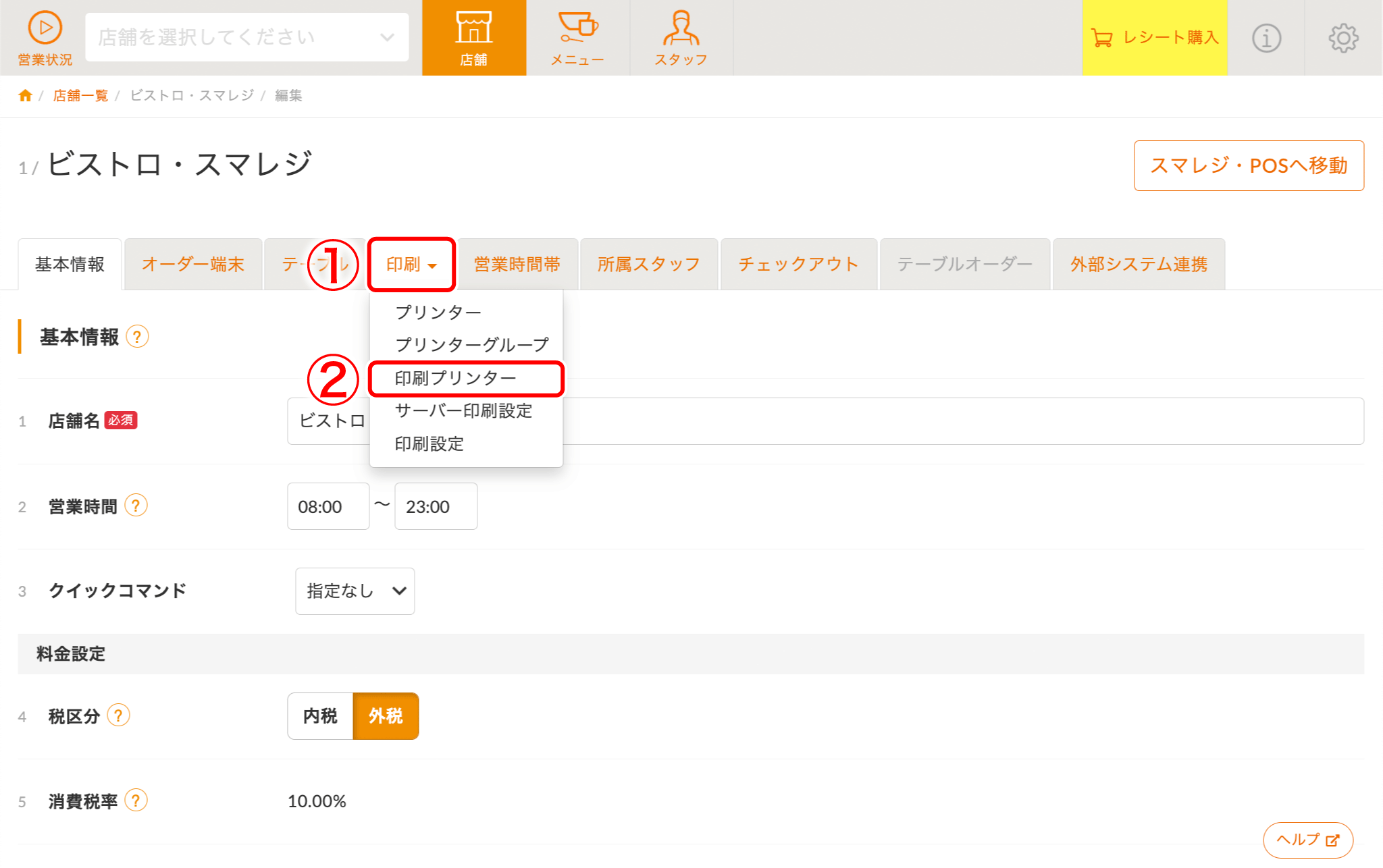
Task: Expand the クイックコマンド 指定なし dropdown
Action: [x=355, y=591]
